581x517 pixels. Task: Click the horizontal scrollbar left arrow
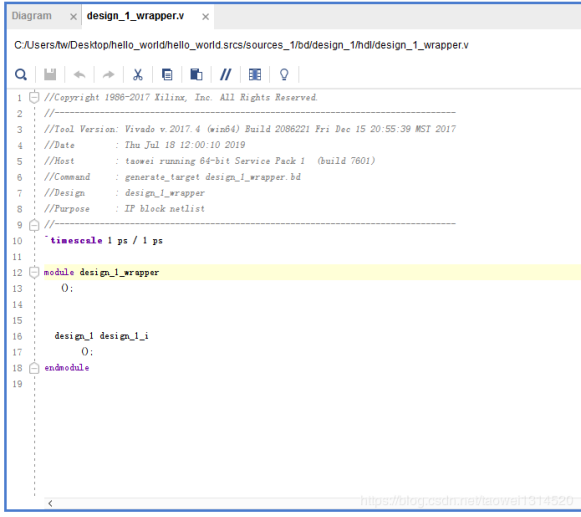pyautogui.click(x=50, y=503)
